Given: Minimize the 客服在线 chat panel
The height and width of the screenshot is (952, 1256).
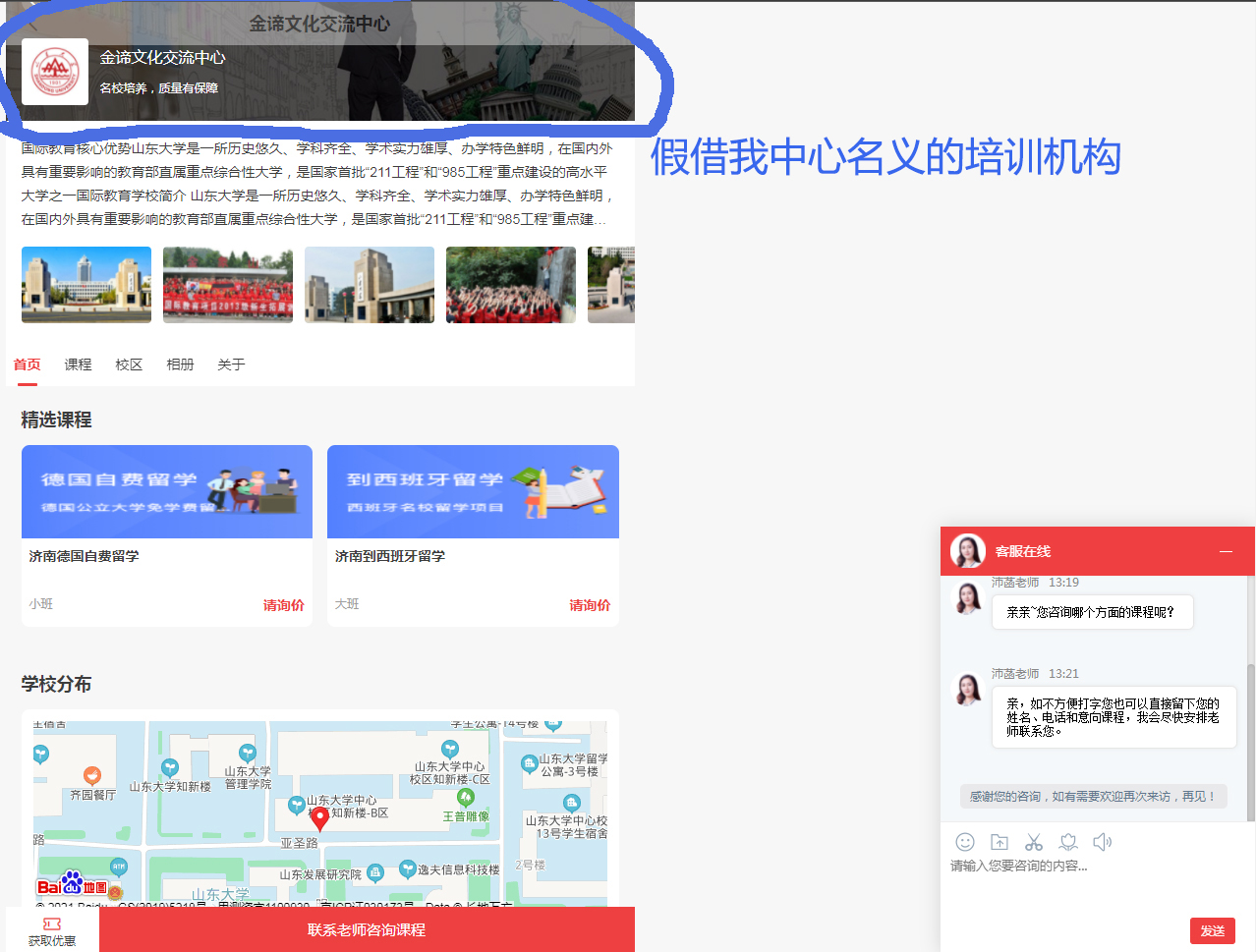Looking at the screenshot, I should [x=1226, y=551].
